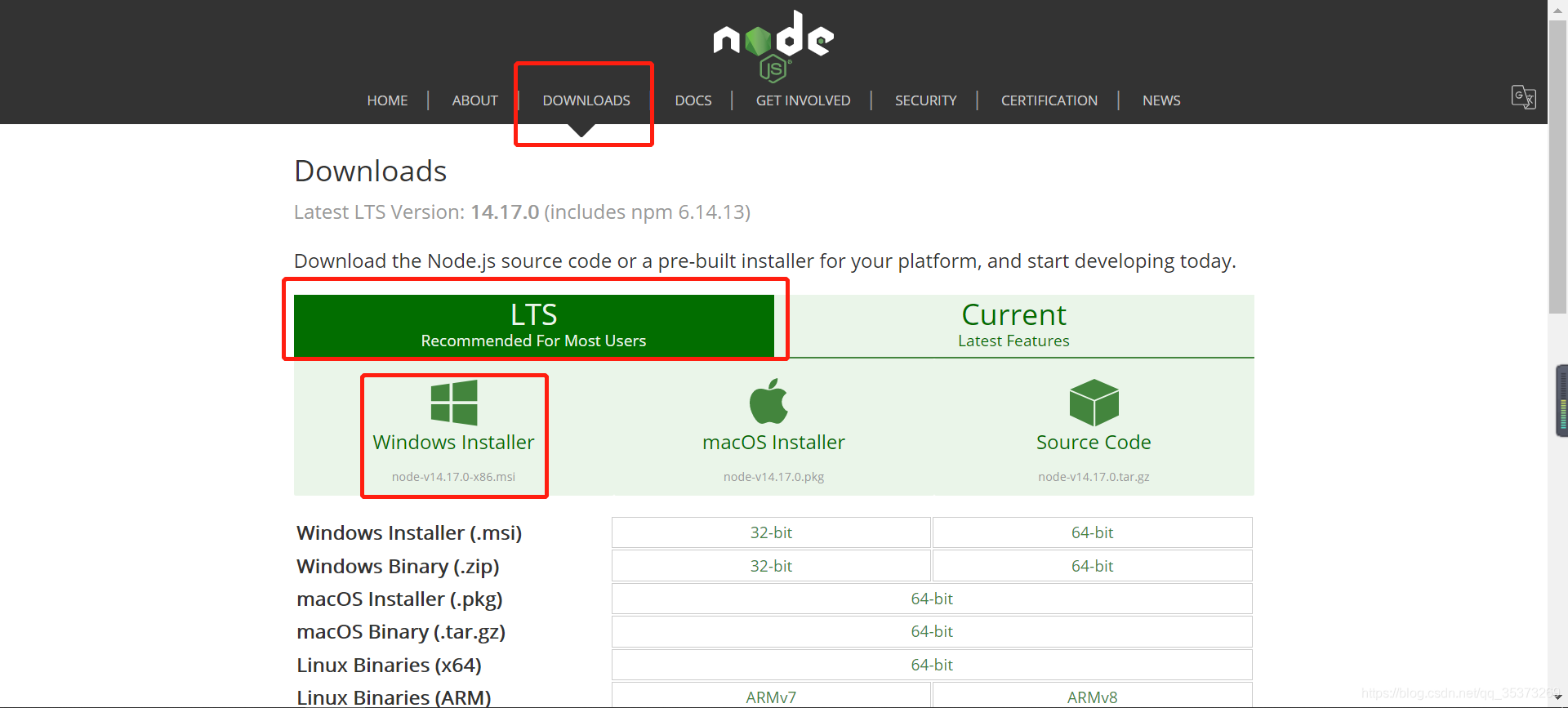Click the Source Code cube icon

[1094, 402]
